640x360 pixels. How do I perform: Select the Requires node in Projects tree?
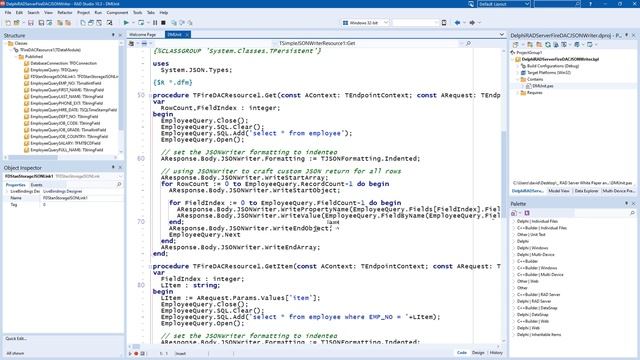[x=534, y=93]
